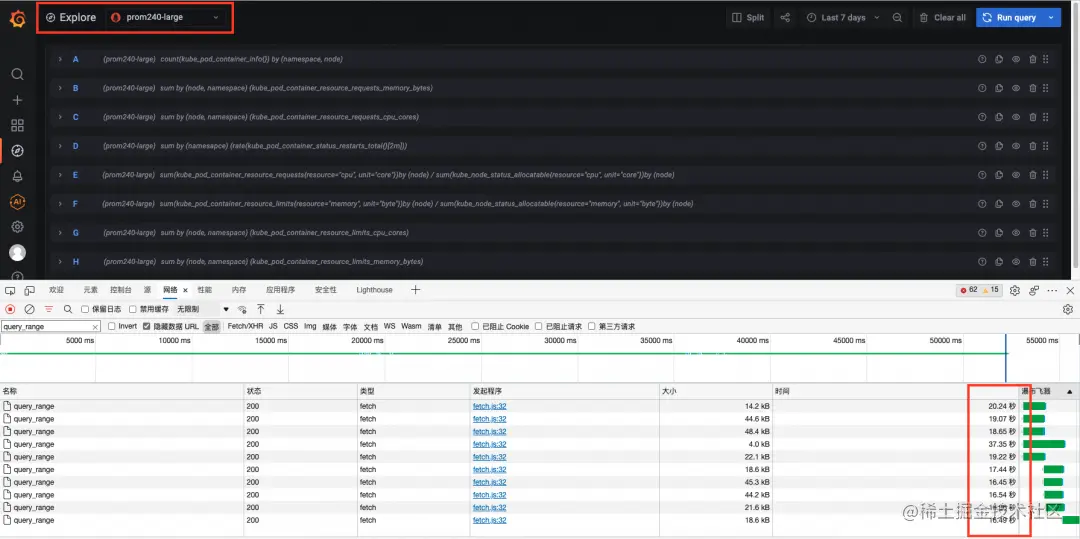The image size is (1080, 539).
Task: Open the Create plus menu in sidebar
Action: coord(18,100)
